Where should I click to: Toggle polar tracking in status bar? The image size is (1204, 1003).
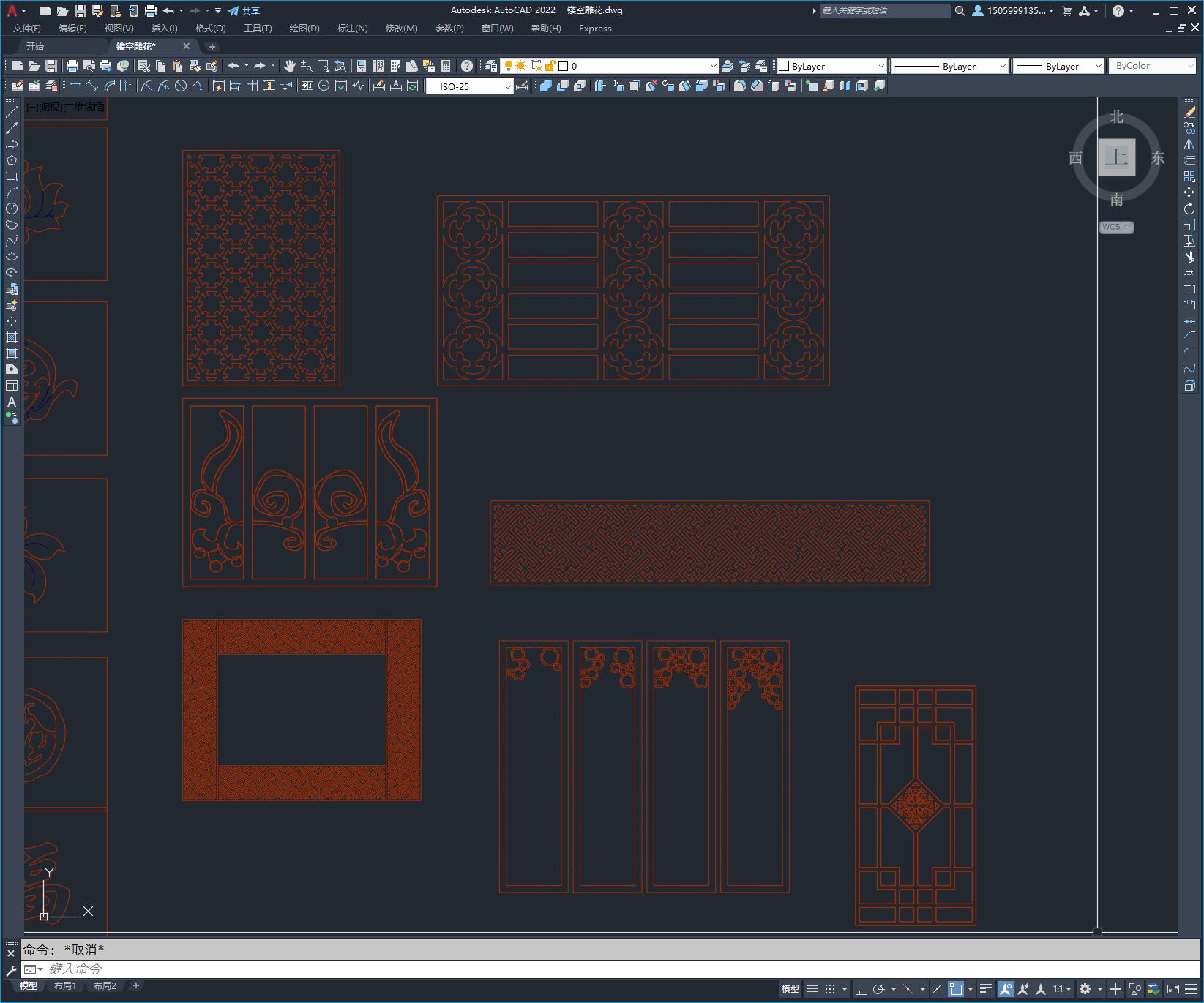tap(879, 989)
